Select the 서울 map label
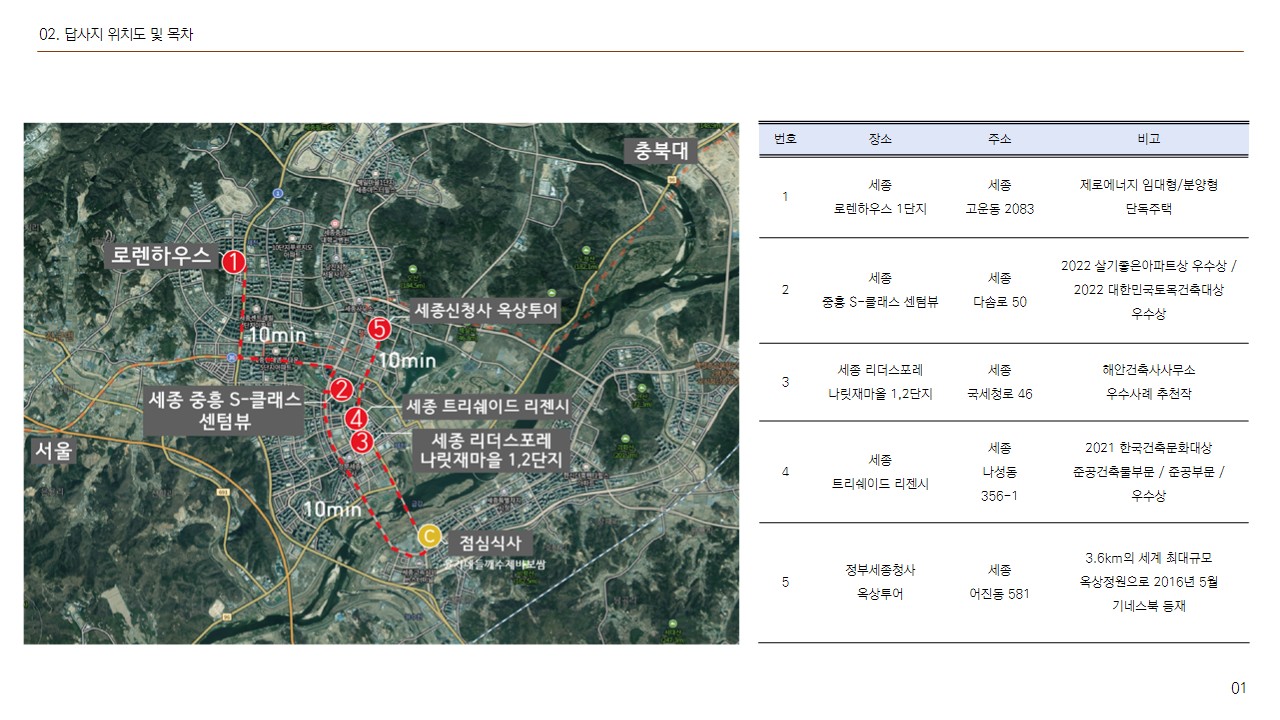Image resolution: width=1280 pixels, height=720 pixels. (54, 451)
